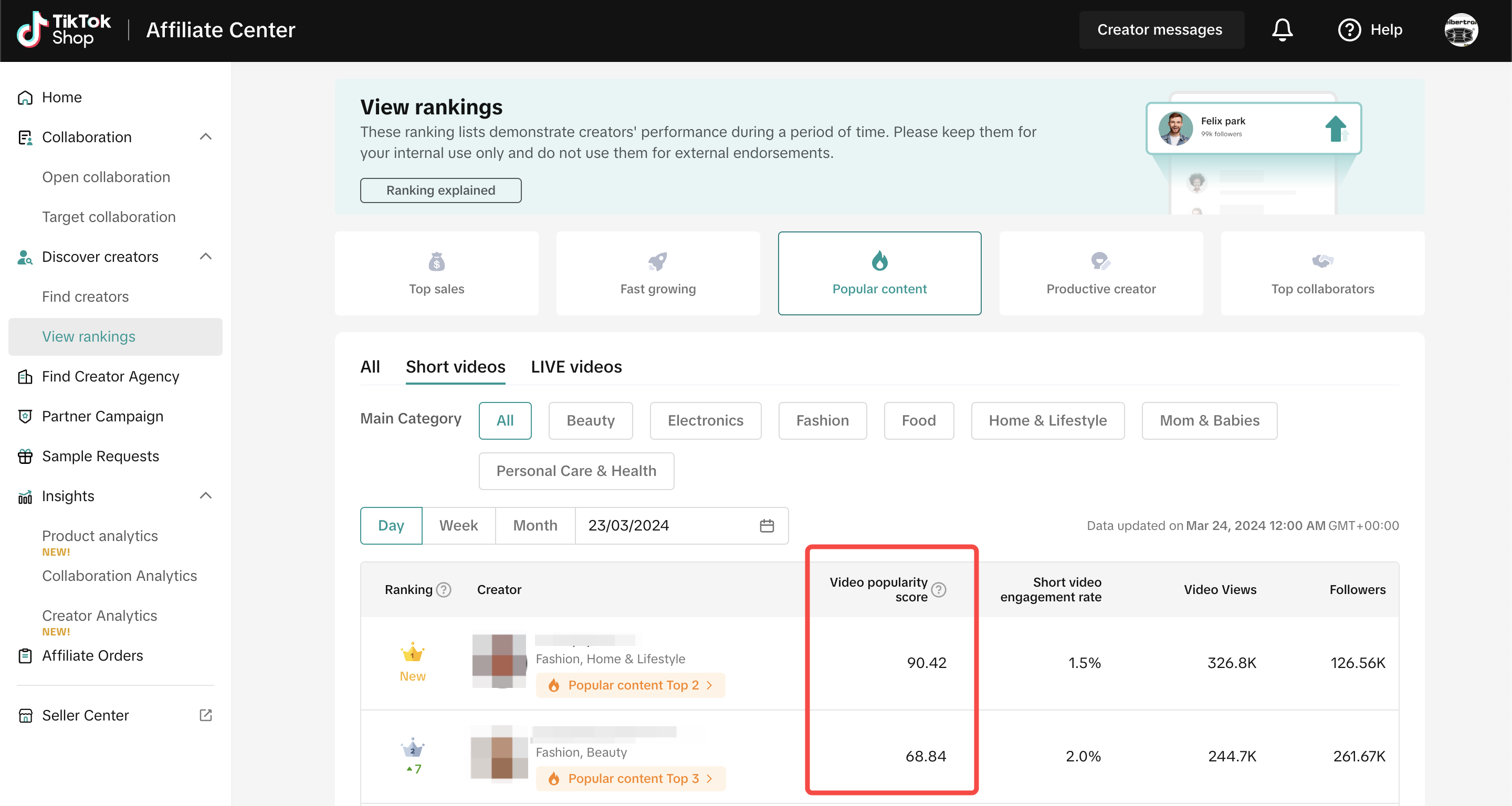Collapse the Collaboration sidebar section
The height and width of the screenshot is (806, 1512).
click(205, 136)
